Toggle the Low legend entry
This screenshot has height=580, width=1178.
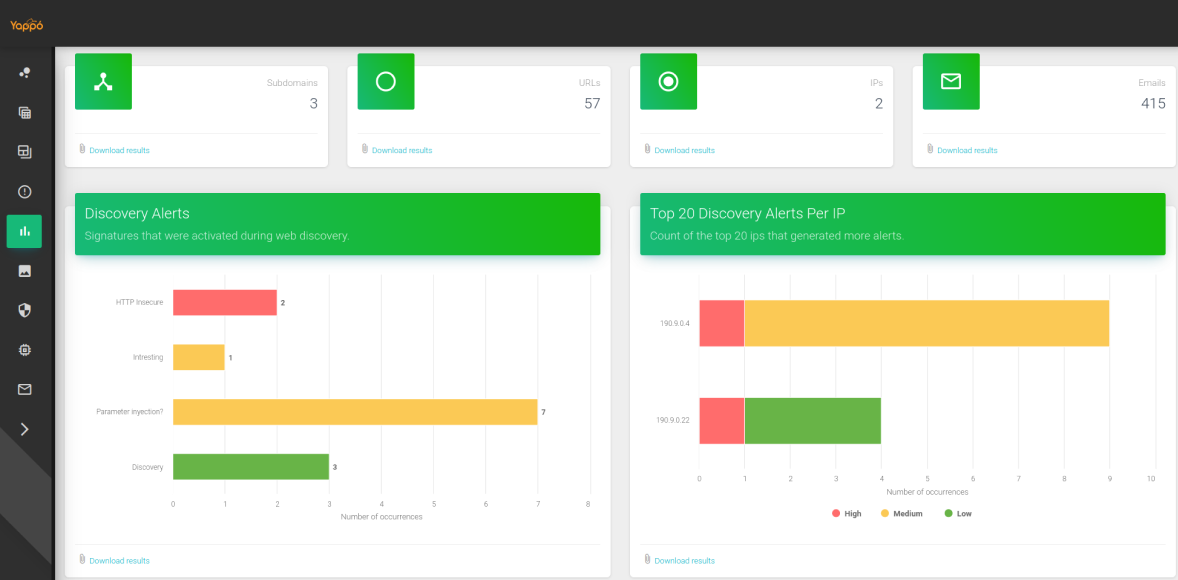coord(958,514)
